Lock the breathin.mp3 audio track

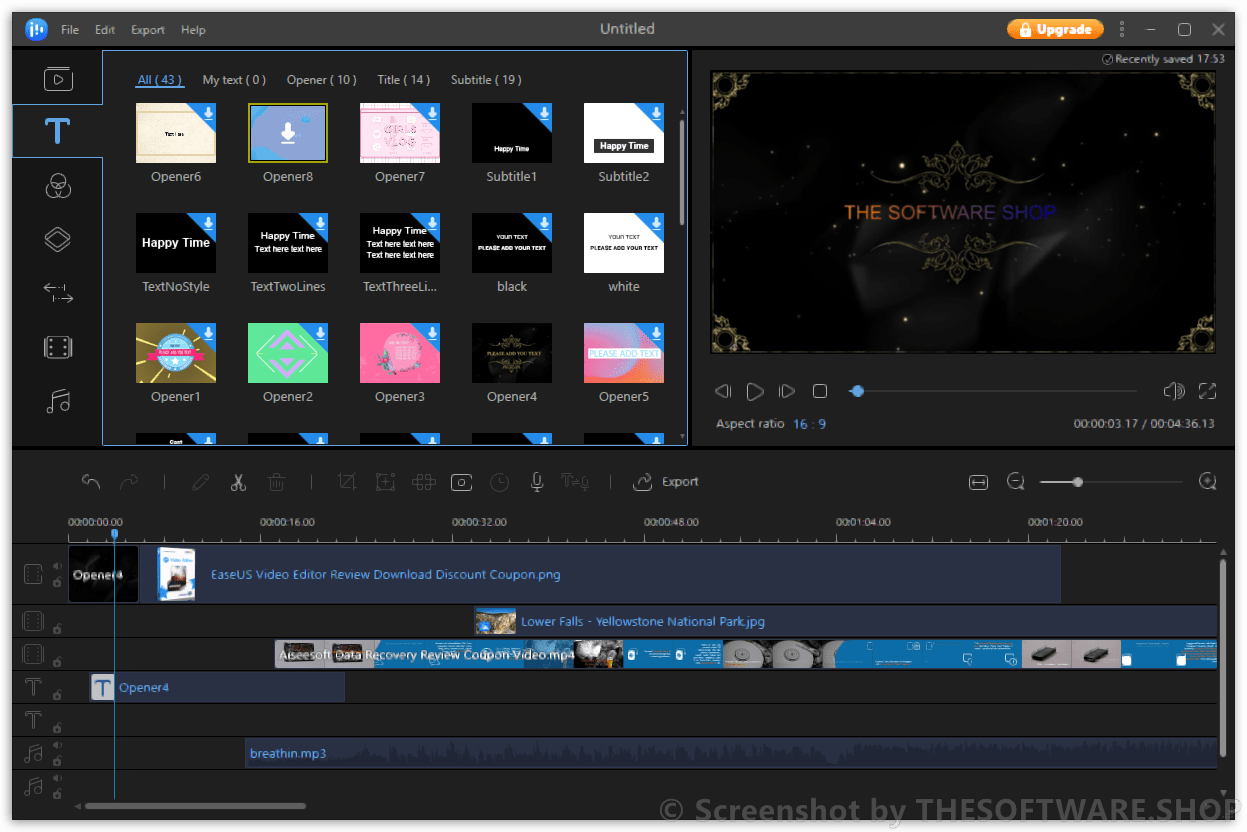click(56, 761)
